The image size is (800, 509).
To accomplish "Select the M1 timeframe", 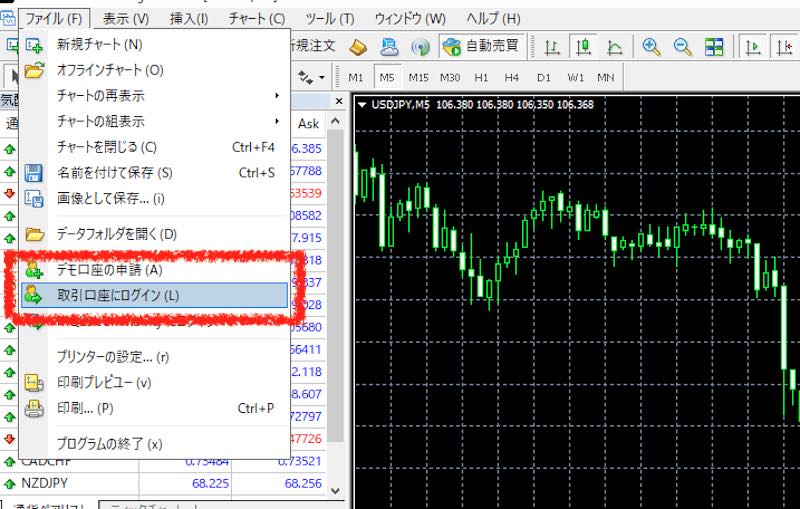I will pos(356,78).
